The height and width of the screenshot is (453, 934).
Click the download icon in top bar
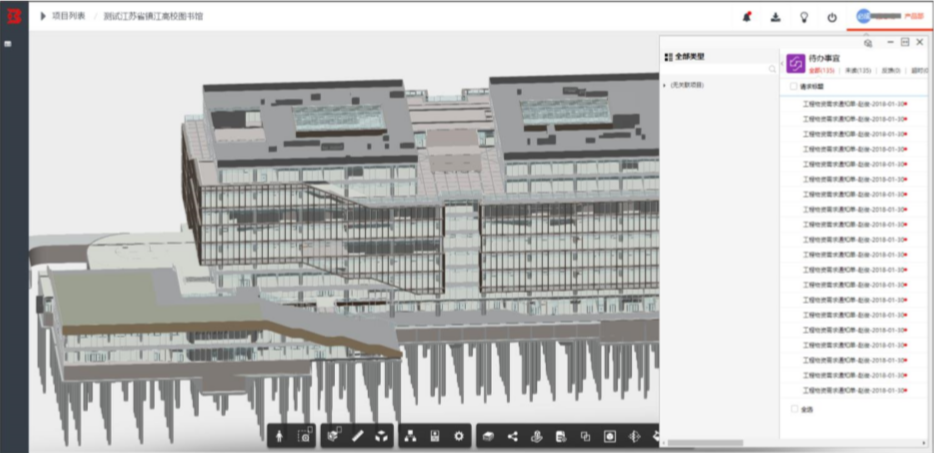pos(776,17)
